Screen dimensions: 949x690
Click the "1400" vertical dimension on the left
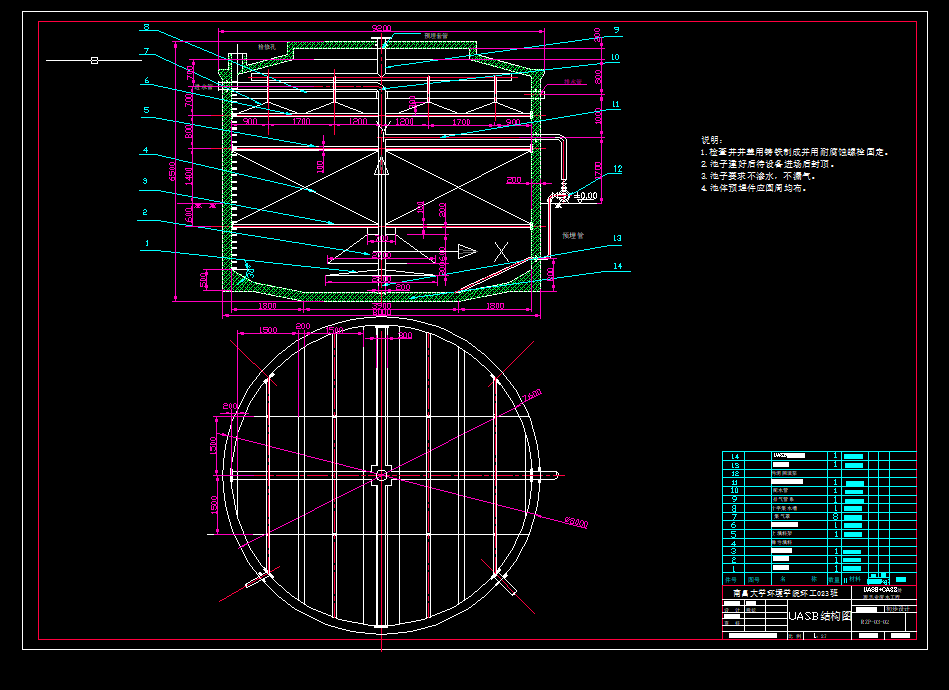189,176
